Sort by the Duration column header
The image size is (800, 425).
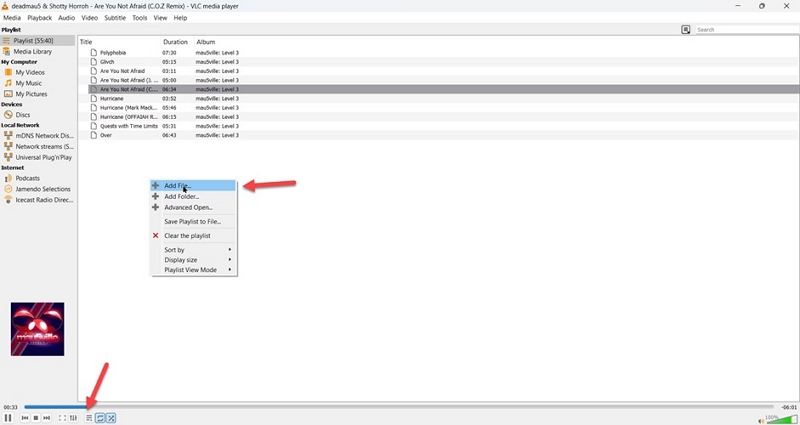(178, 42)
